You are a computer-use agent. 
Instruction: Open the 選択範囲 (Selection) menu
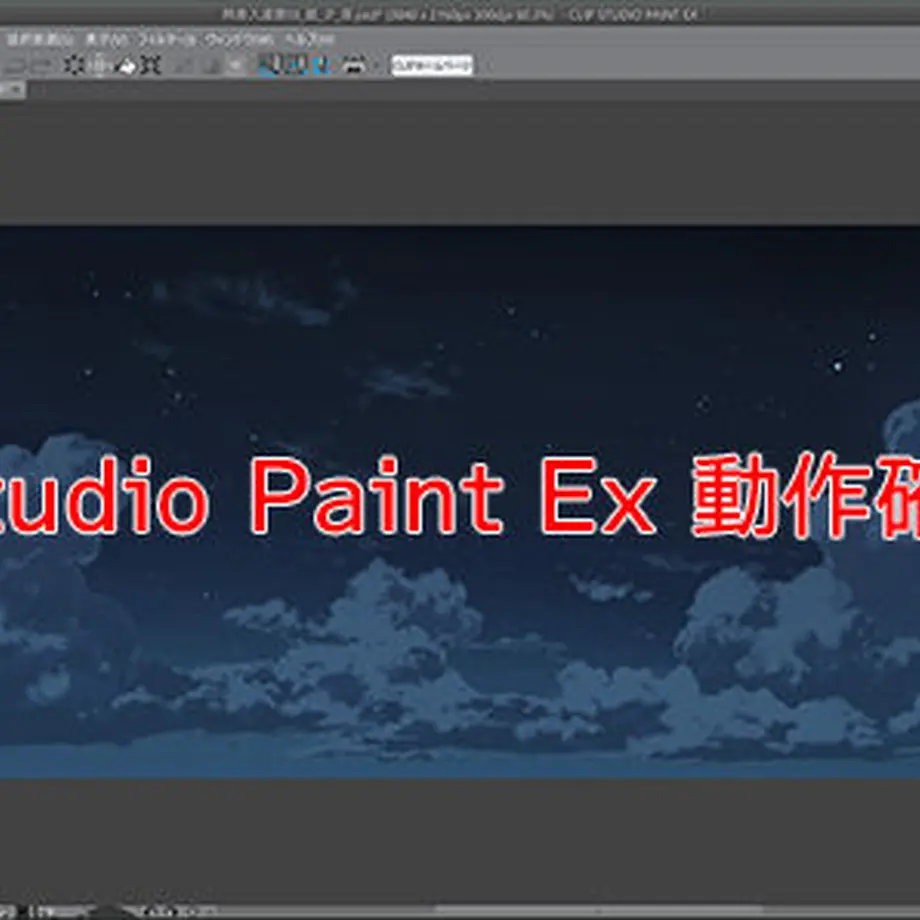pyautogui.click(x=40, y=40)
